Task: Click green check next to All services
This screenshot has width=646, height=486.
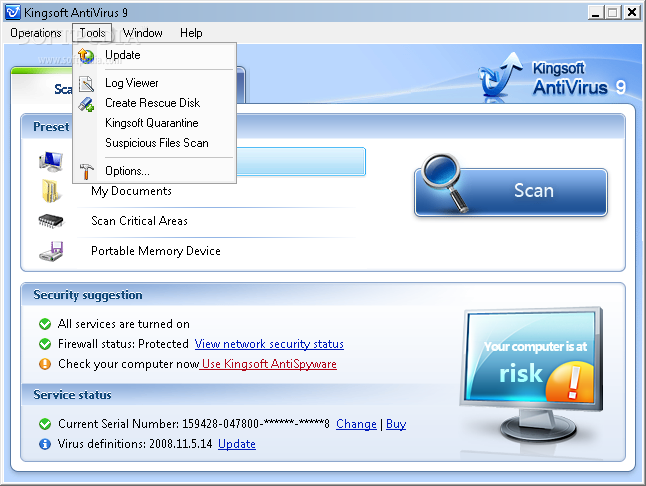Action: (x=45, y=324)
